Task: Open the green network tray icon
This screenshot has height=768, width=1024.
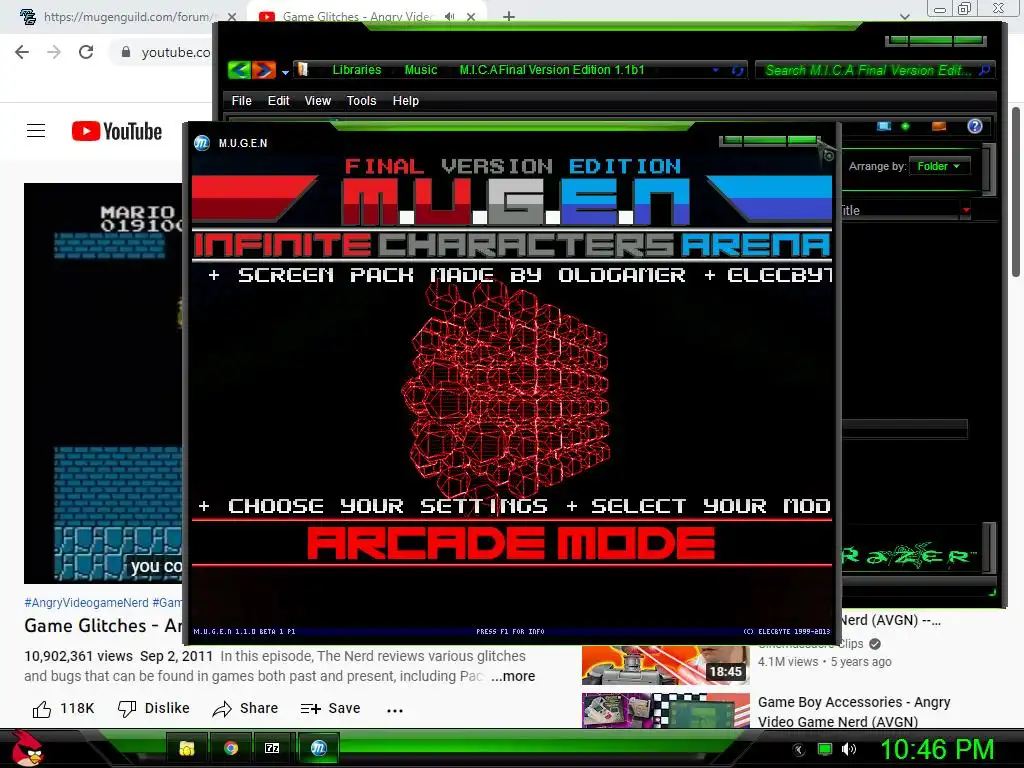Action: (x=825, y=749)
